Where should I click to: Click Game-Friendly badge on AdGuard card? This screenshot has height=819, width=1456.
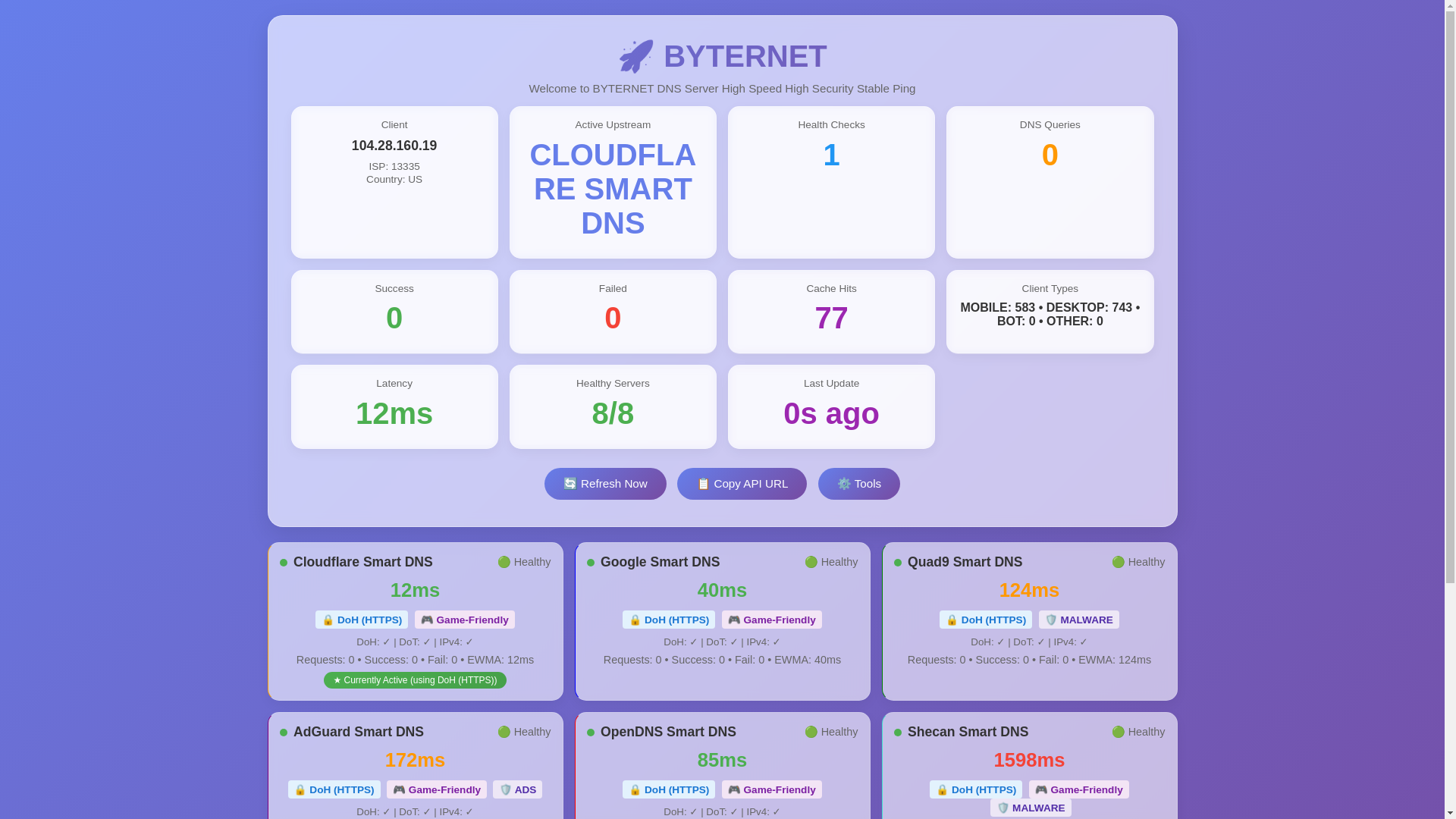tap(437, 789)
